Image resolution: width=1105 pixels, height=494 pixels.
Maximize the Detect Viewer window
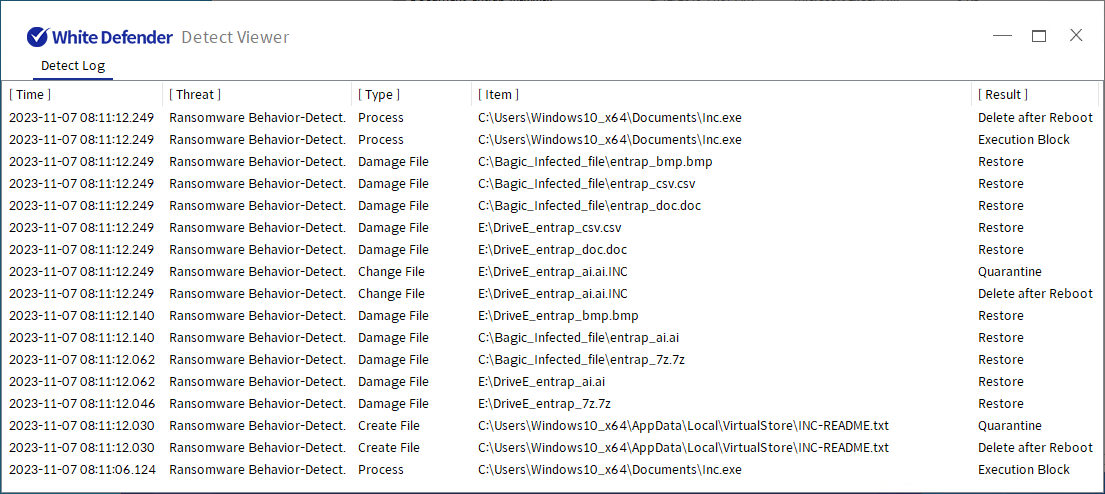1039,36
